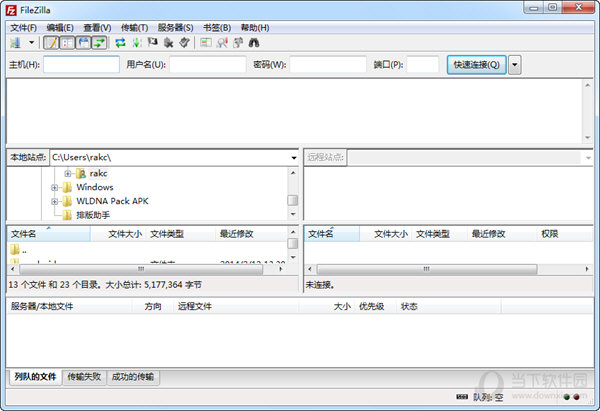Select the 排版助手 folder
Screen dimensions: 600x411
(93, 215)
